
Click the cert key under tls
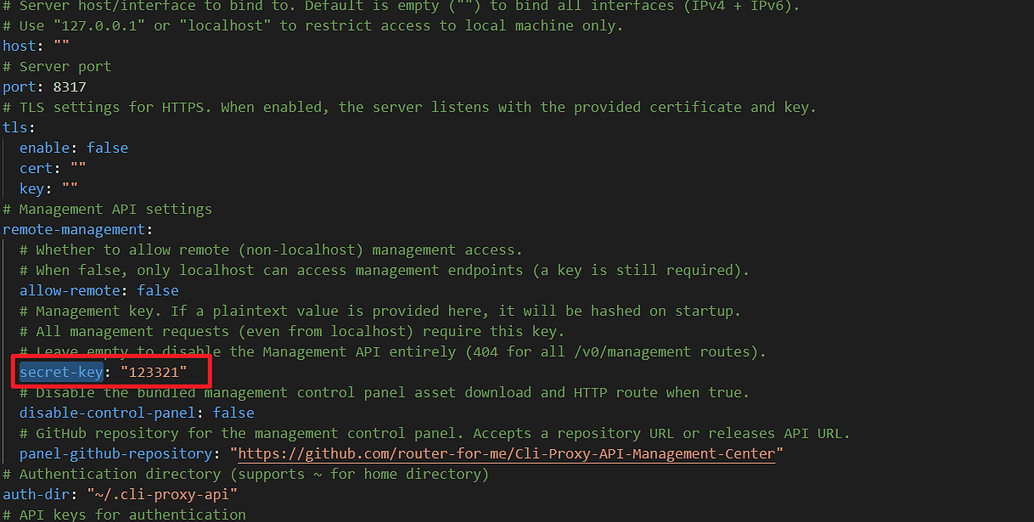(36, 168)
